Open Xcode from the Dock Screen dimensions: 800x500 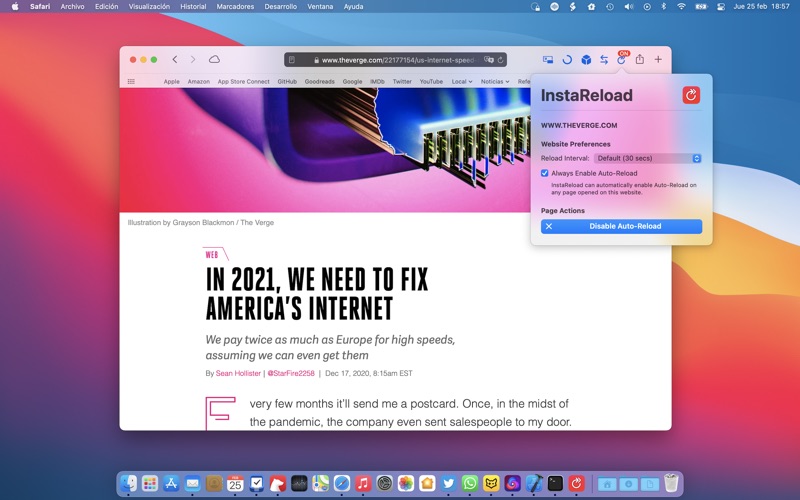pos(534,483)
